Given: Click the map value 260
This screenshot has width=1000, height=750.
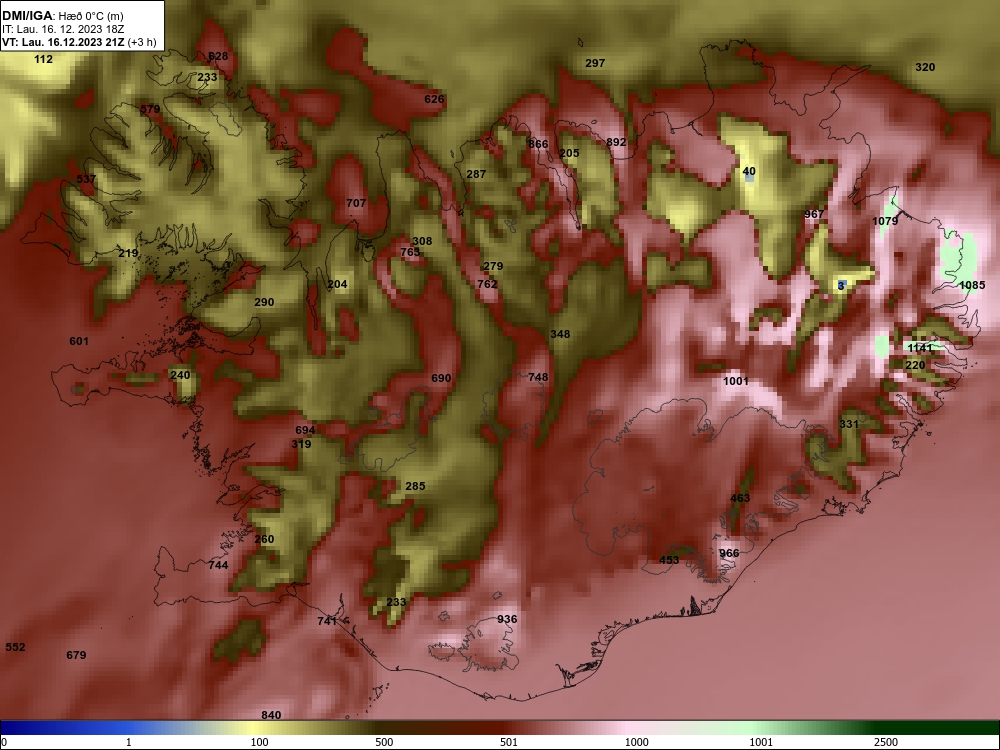Looking at the screenshot, I should coord(264,539).
